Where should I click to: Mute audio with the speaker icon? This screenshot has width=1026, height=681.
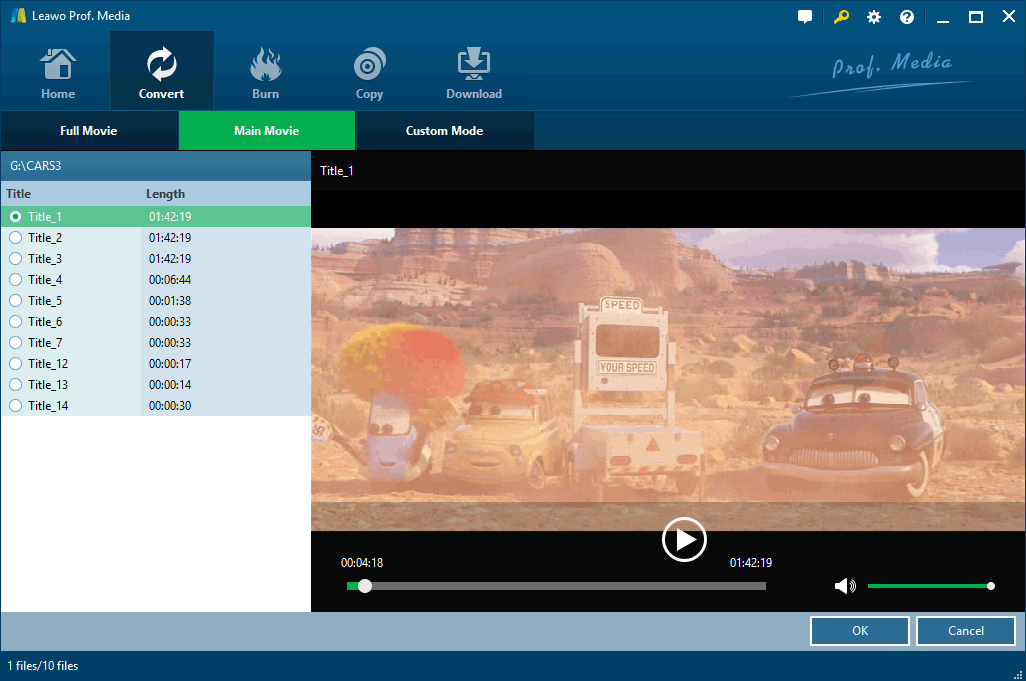[845, 585]
